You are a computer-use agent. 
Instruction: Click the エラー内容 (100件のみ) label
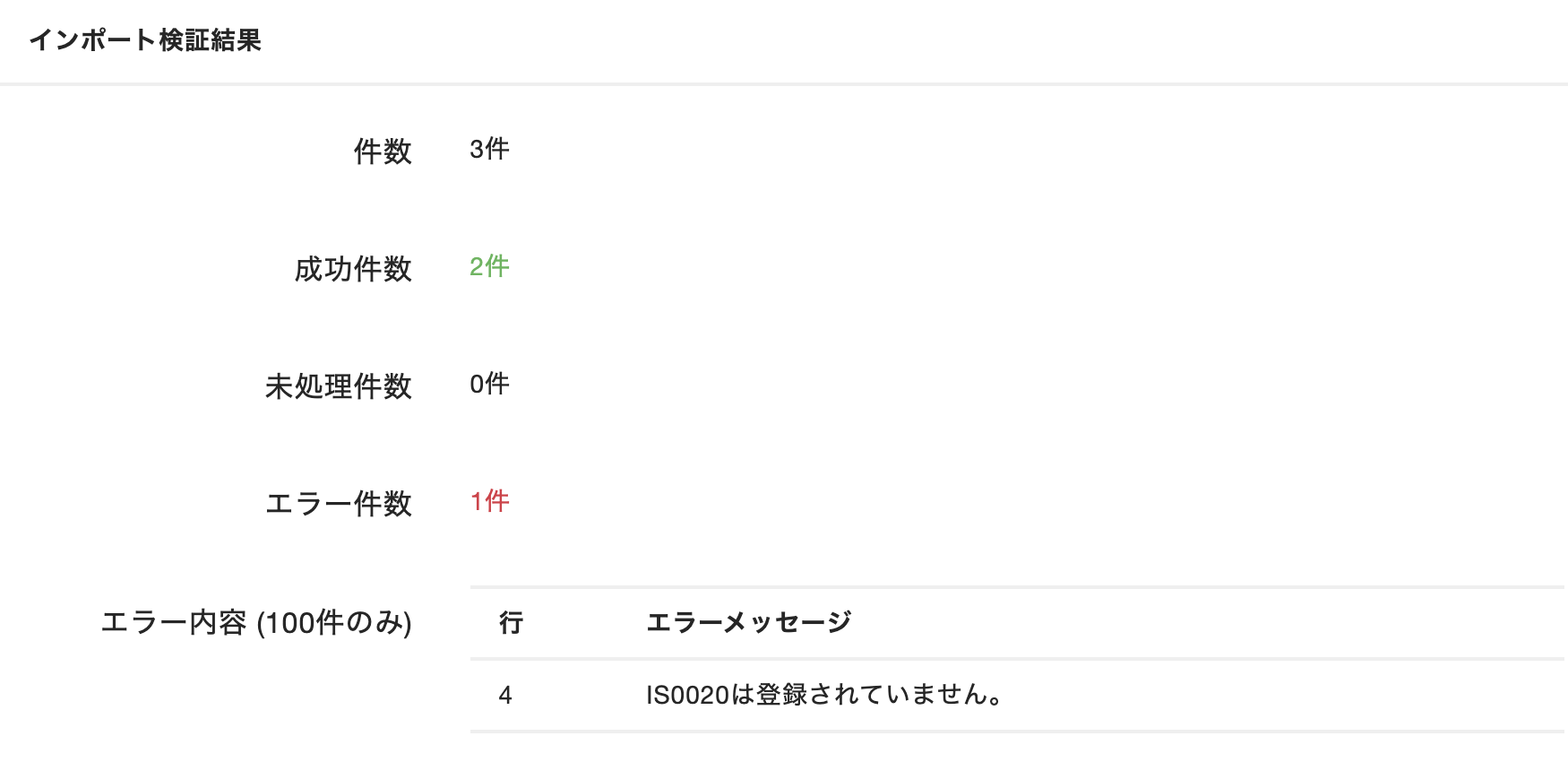pyautogui.click(x=256, y=622)
